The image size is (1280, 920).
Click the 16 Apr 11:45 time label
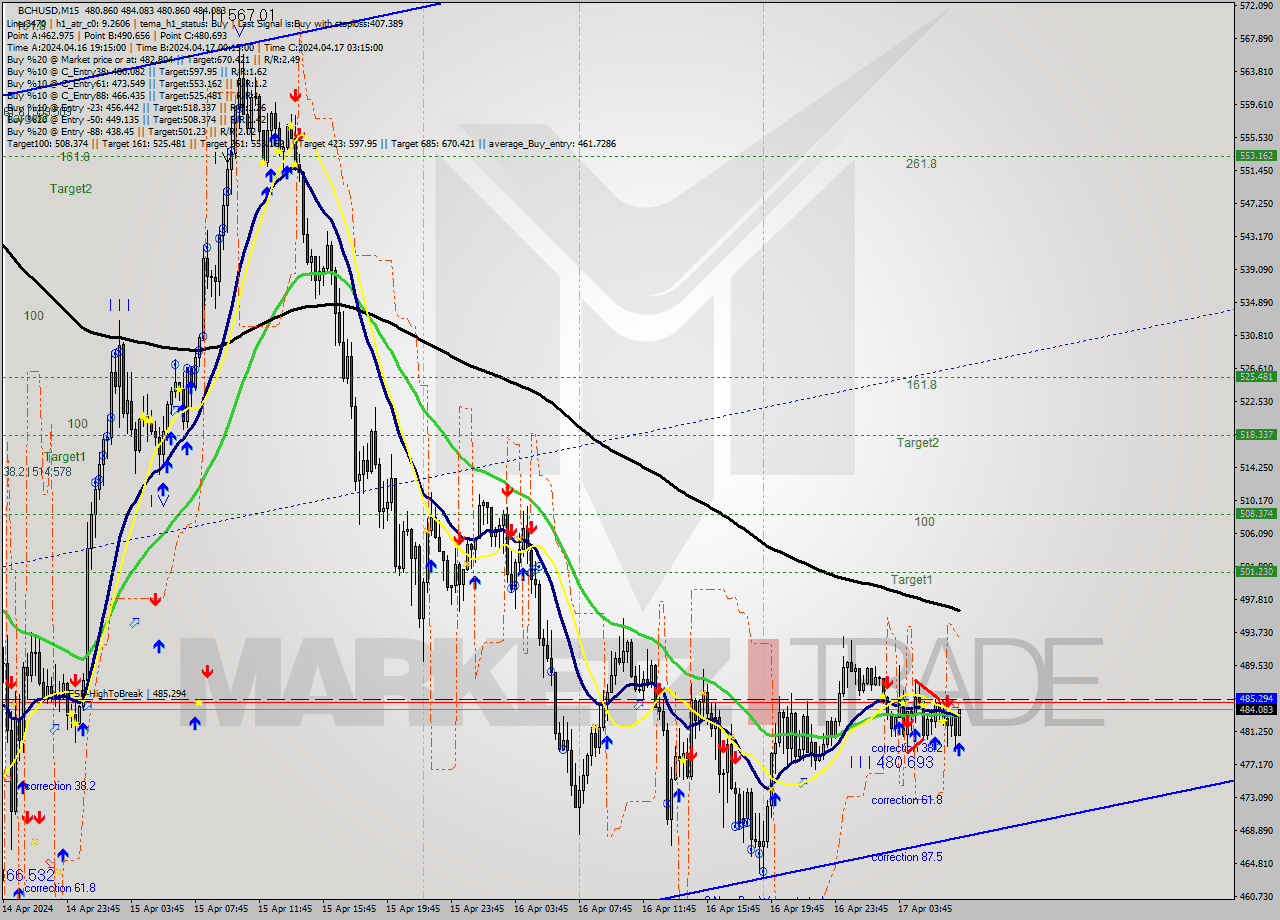670,909
